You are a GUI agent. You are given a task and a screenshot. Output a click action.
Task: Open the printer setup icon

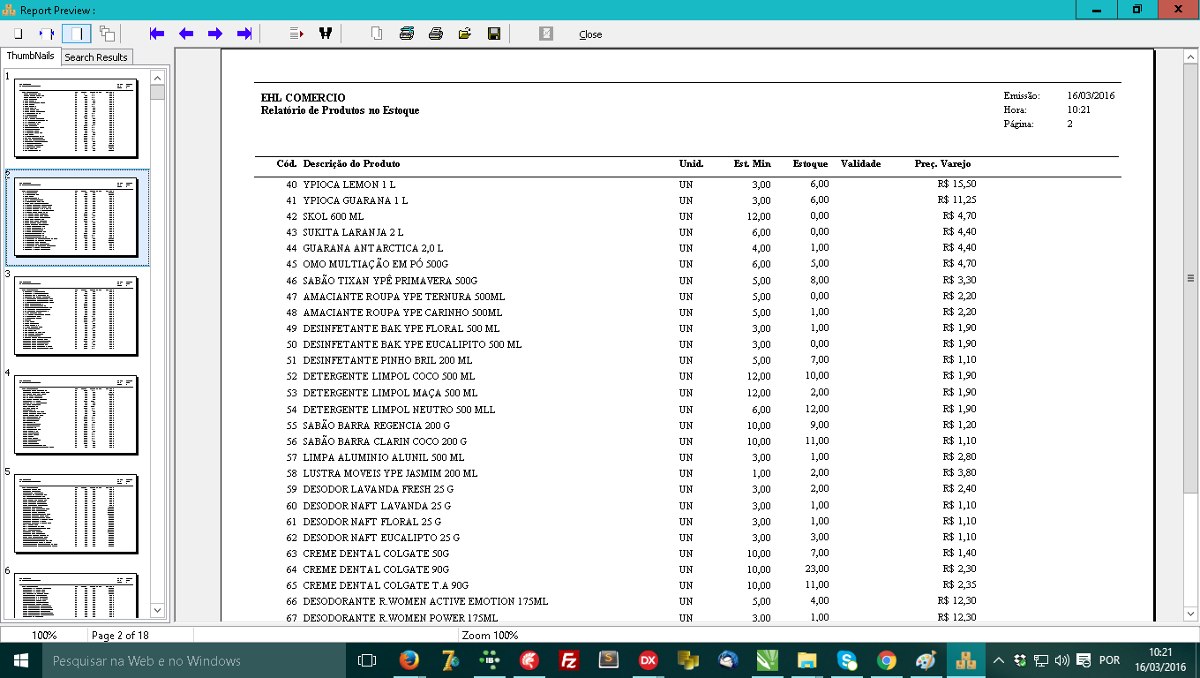coord(406,34)
